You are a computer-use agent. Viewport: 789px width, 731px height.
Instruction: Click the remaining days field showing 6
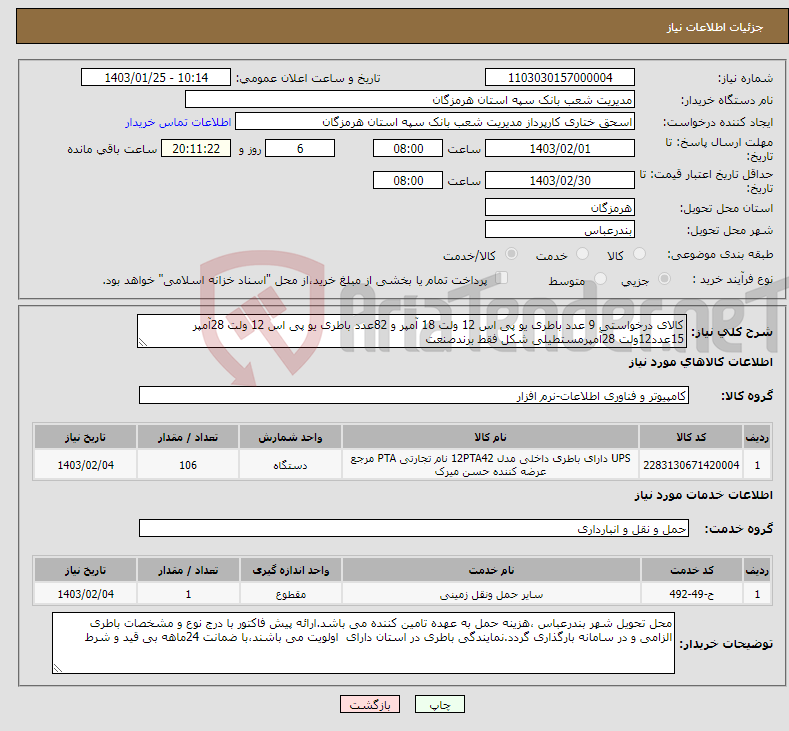click(x=300, y=149)
